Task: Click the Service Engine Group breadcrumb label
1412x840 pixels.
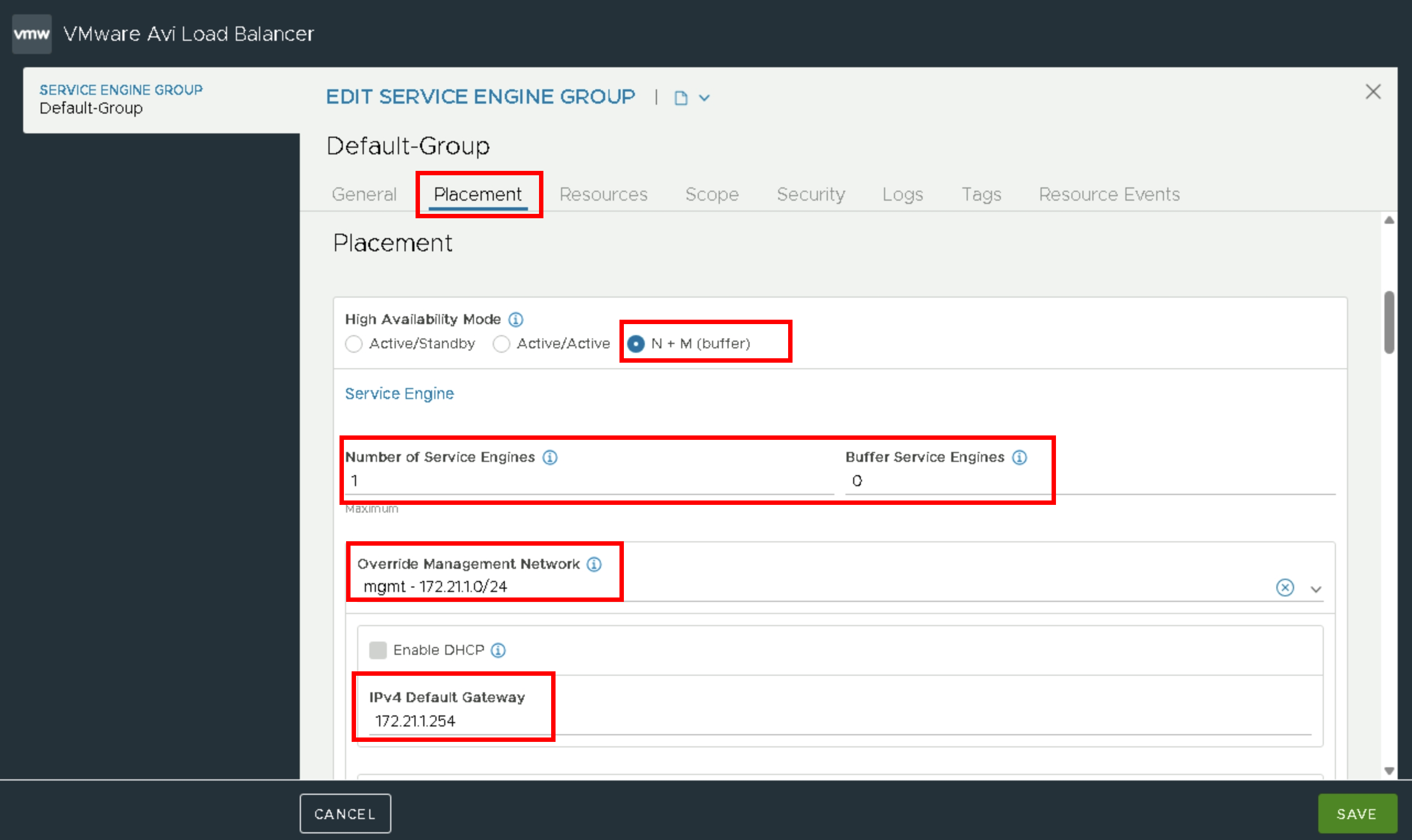Action: [121, 90]
